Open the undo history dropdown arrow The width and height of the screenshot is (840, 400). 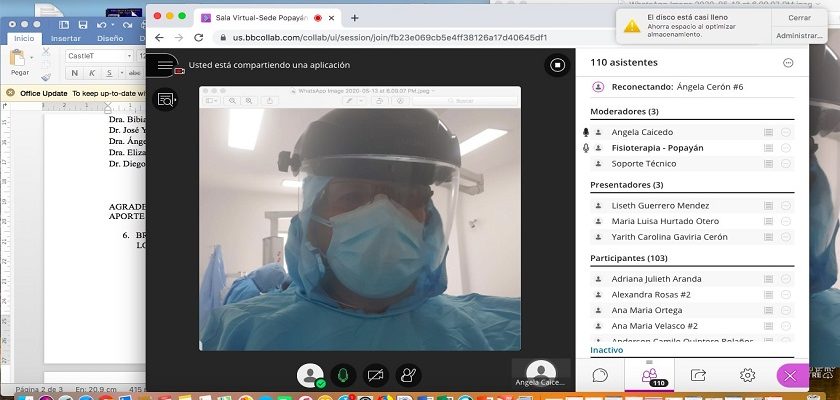pyautogui.click(x=112, y=25)
